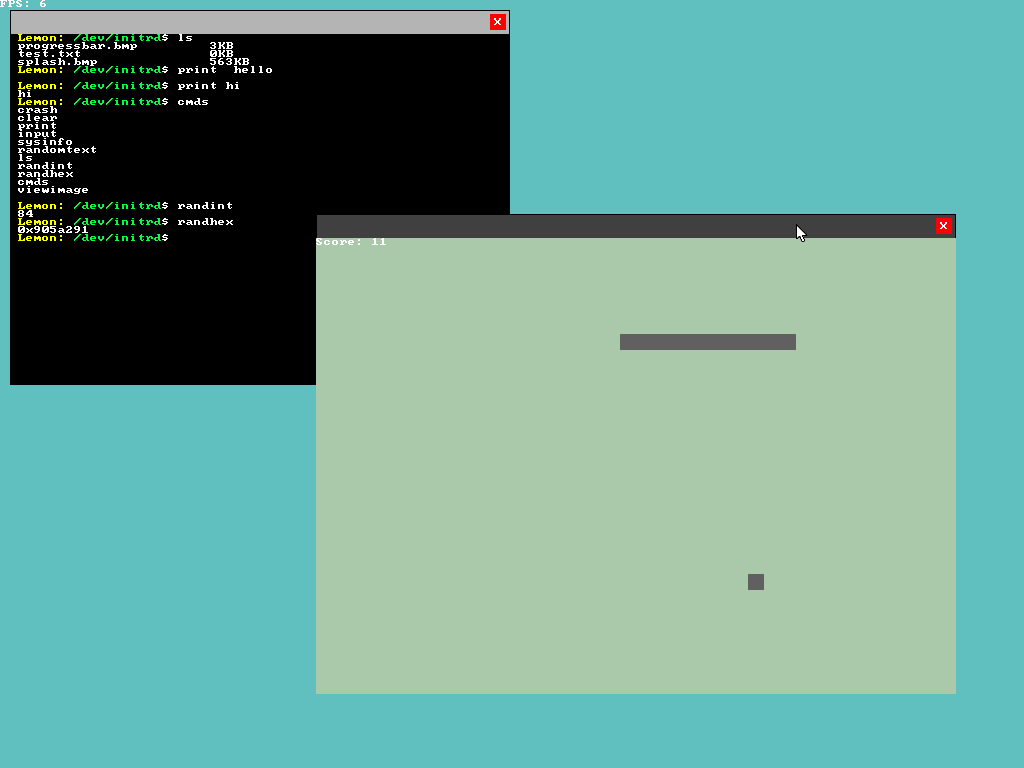The height and width of the screenshot is (768, 1024).
Task: Click the test.txt file name
Action: [49, 54]
